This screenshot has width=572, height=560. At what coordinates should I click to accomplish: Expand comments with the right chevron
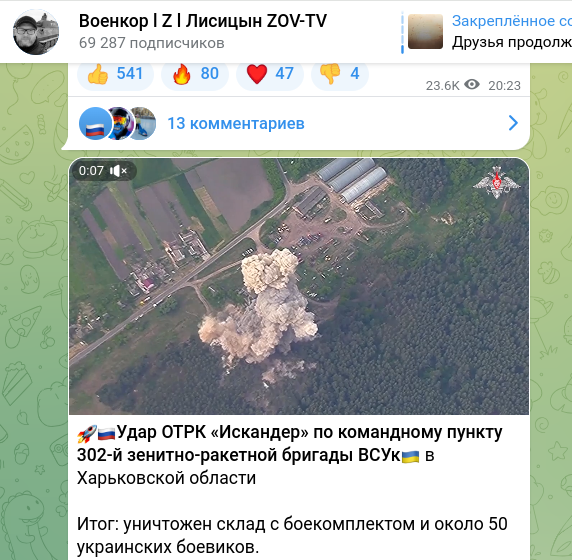(513, 123)
